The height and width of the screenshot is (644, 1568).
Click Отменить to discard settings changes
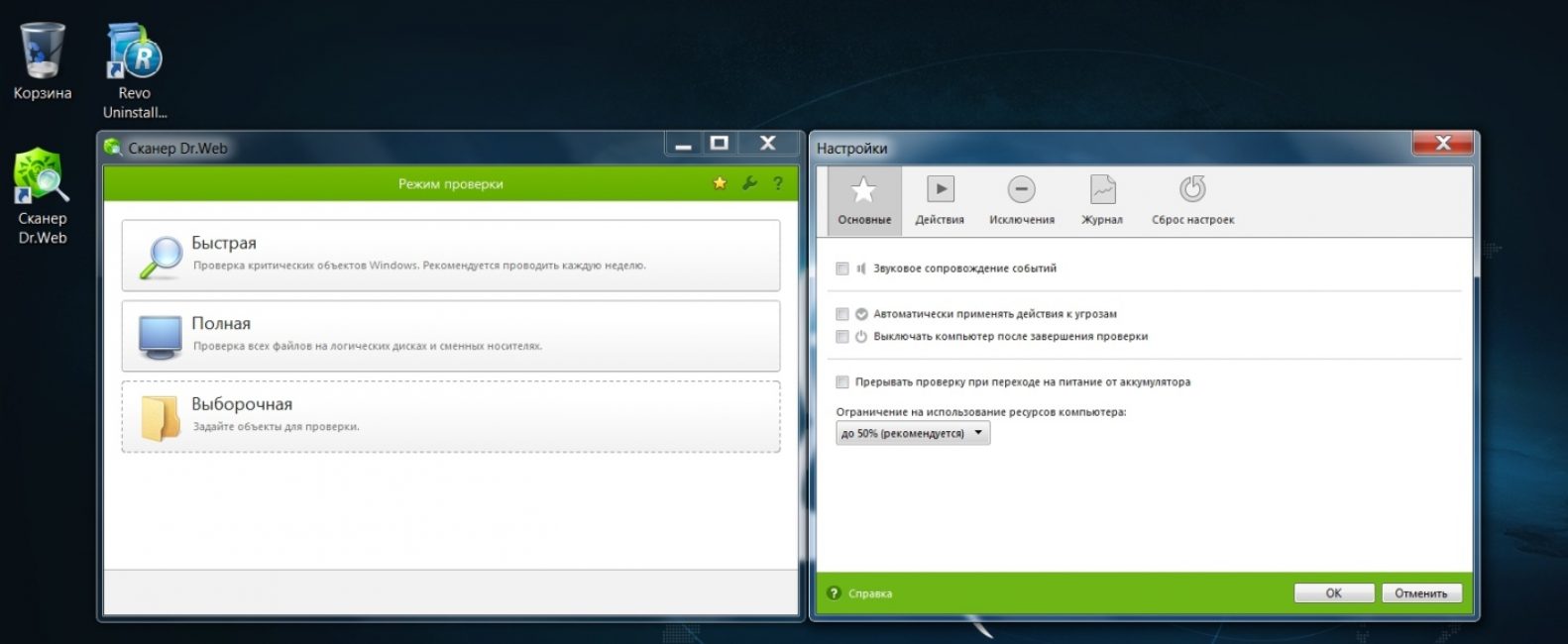pyautogui.click(x=1421, y=593)
